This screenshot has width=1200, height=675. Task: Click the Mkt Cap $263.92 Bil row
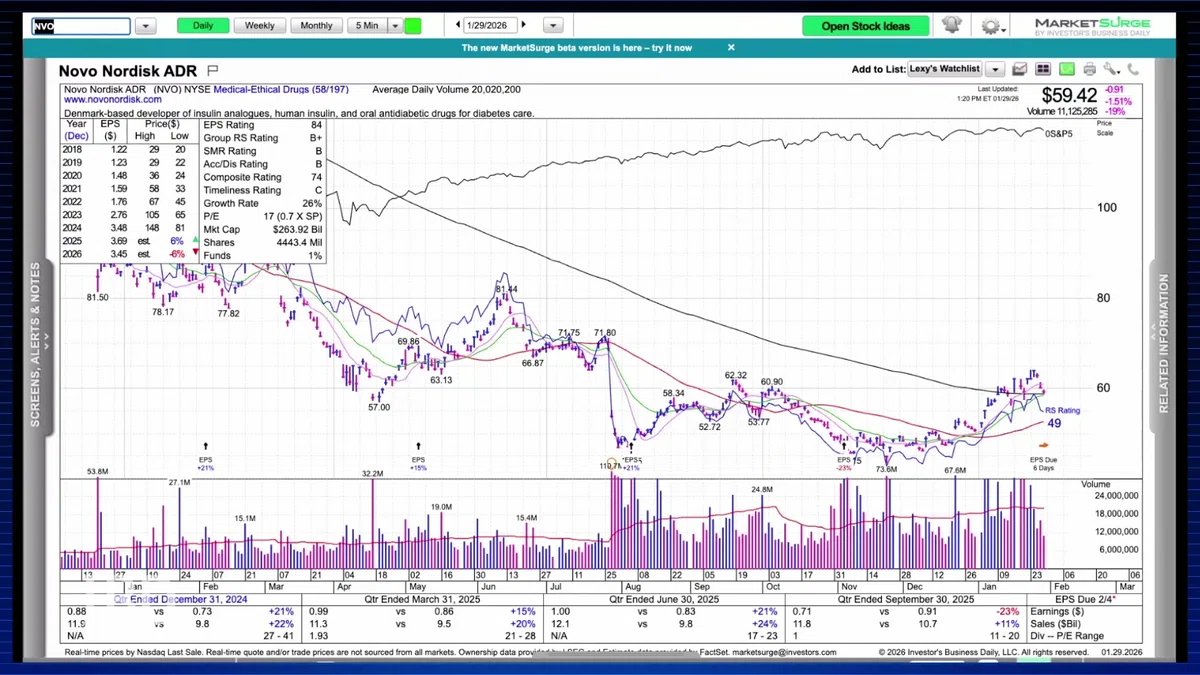point(263,229)
